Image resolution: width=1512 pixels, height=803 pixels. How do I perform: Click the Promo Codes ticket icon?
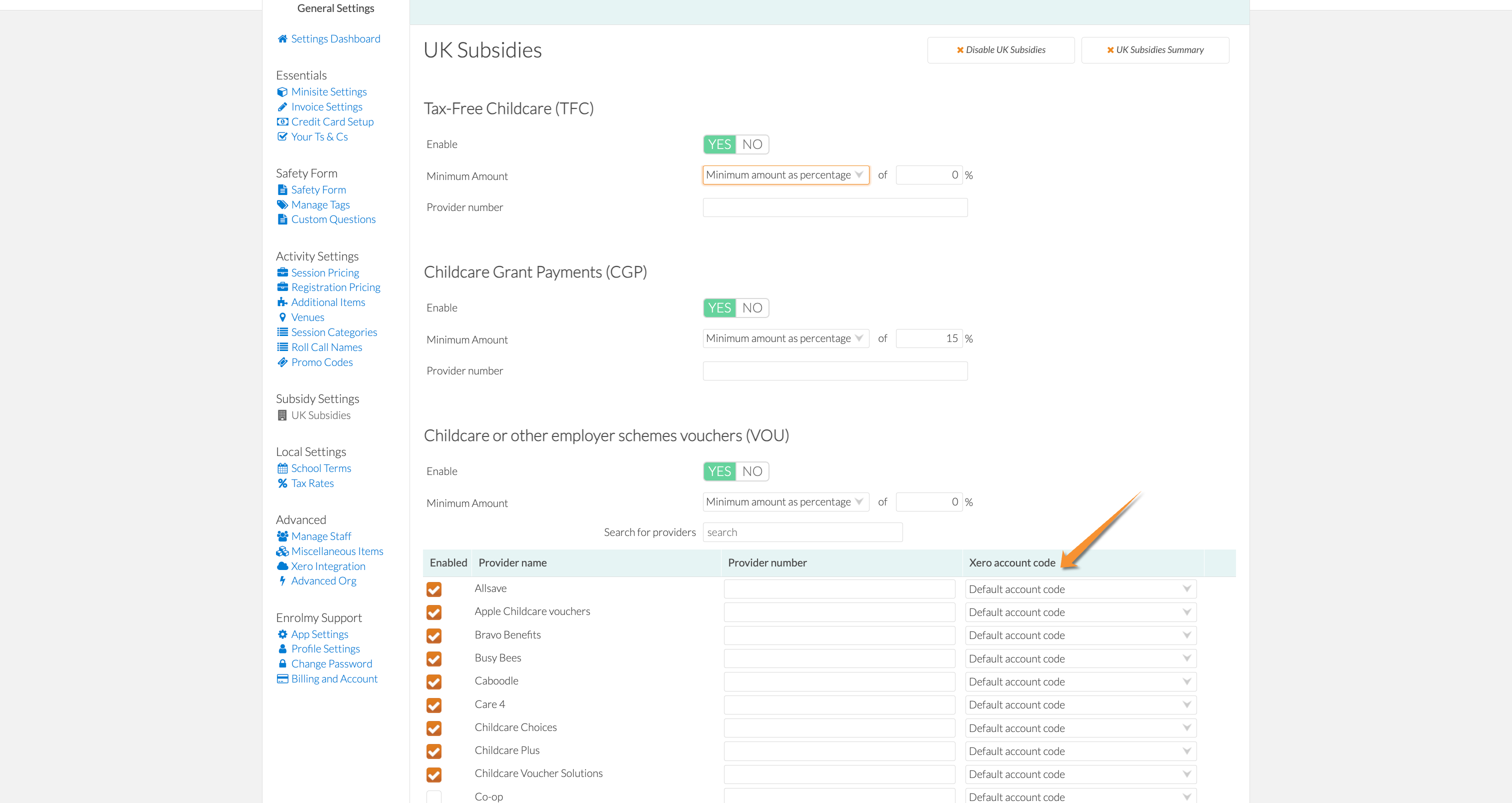[282, 362]
